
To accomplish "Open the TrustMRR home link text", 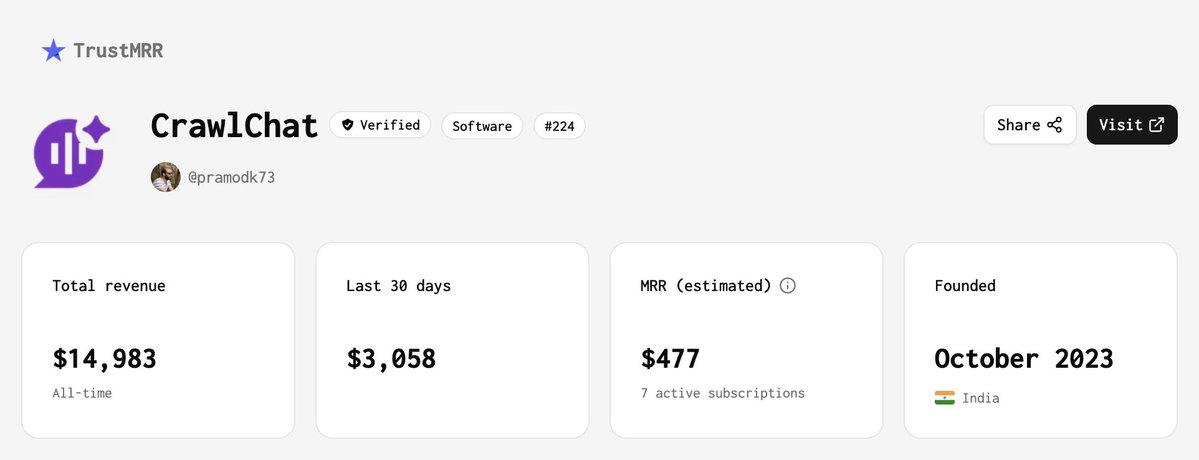I will (118, 51).
